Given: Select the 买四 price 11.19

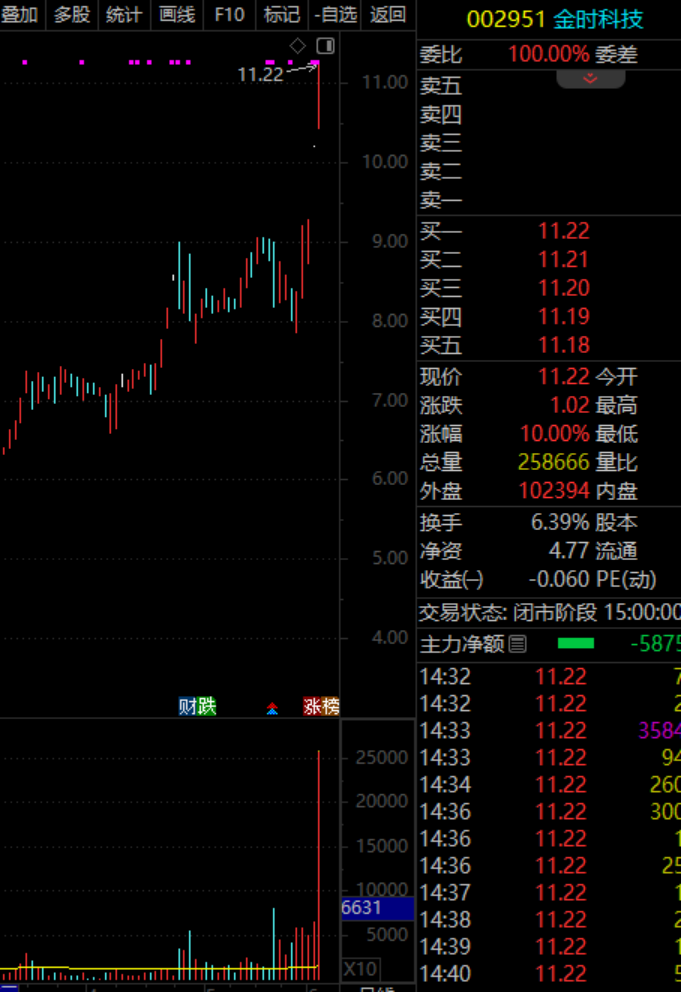Looking at the screenshot, I should (563, 316).
